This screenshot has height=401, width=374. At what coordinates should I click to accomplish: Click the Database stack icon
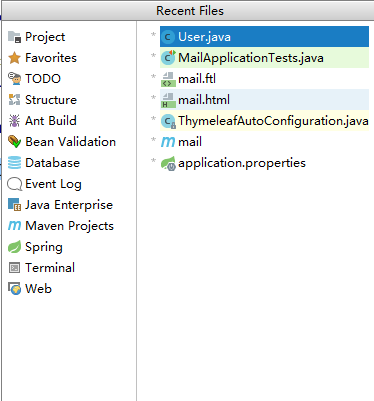click(14, 163)
